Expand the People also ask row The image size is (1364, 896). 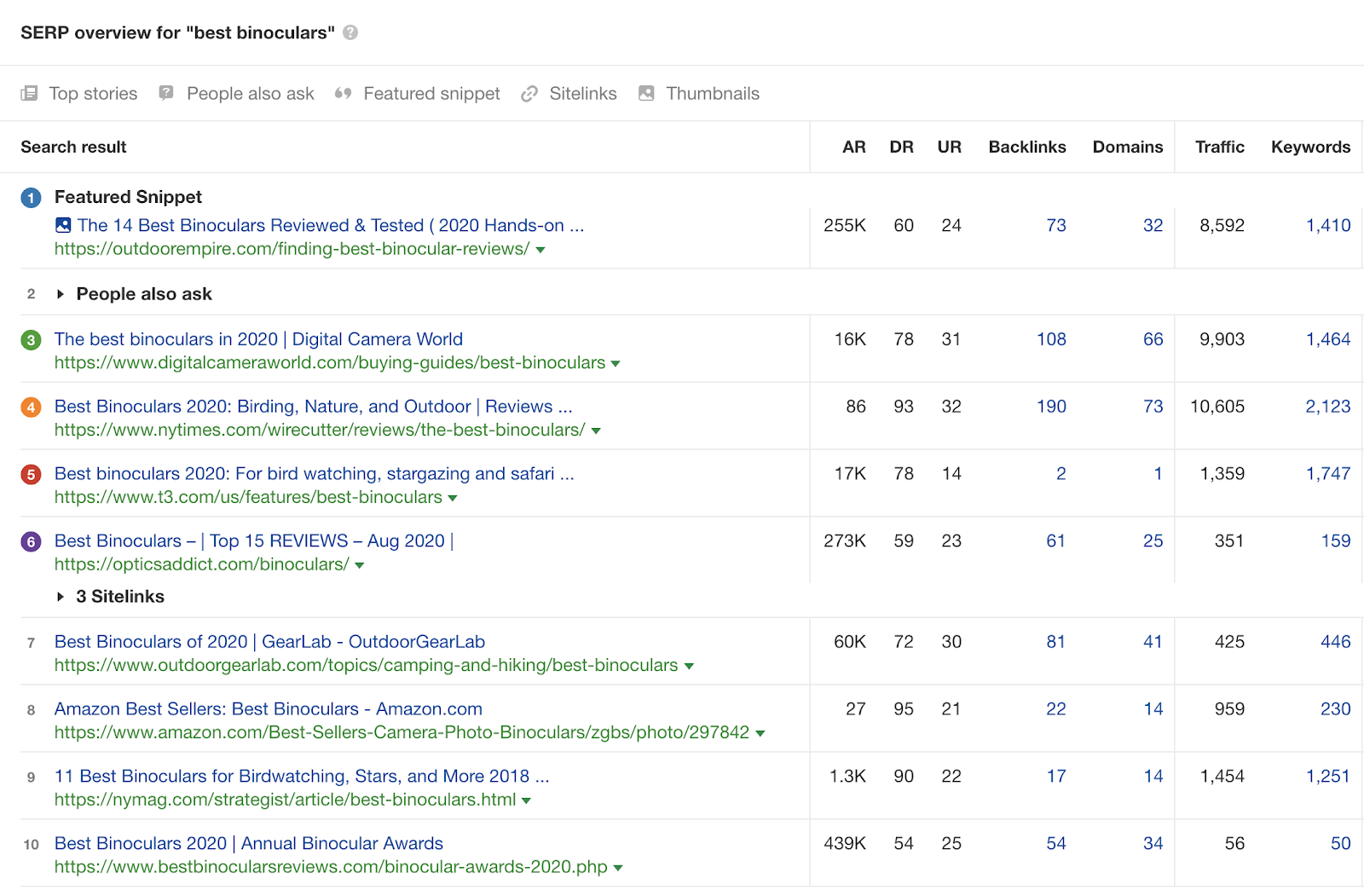point(61,294)
